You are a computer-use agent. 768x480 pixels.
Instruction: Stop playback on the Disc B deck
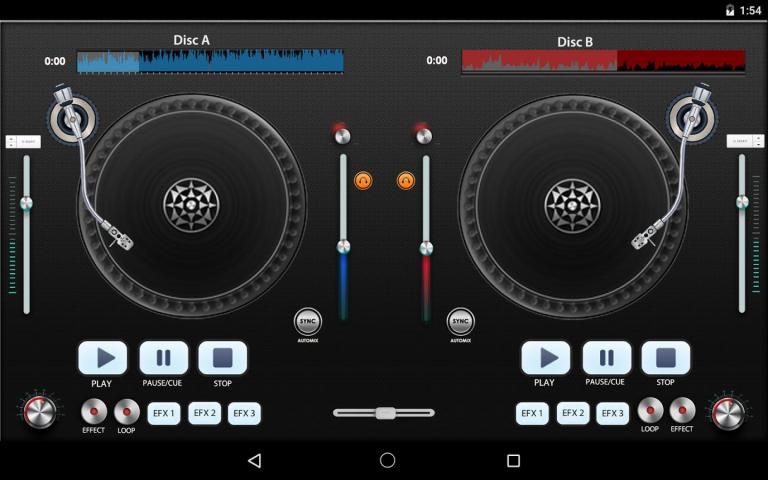(x=665, y=358)
